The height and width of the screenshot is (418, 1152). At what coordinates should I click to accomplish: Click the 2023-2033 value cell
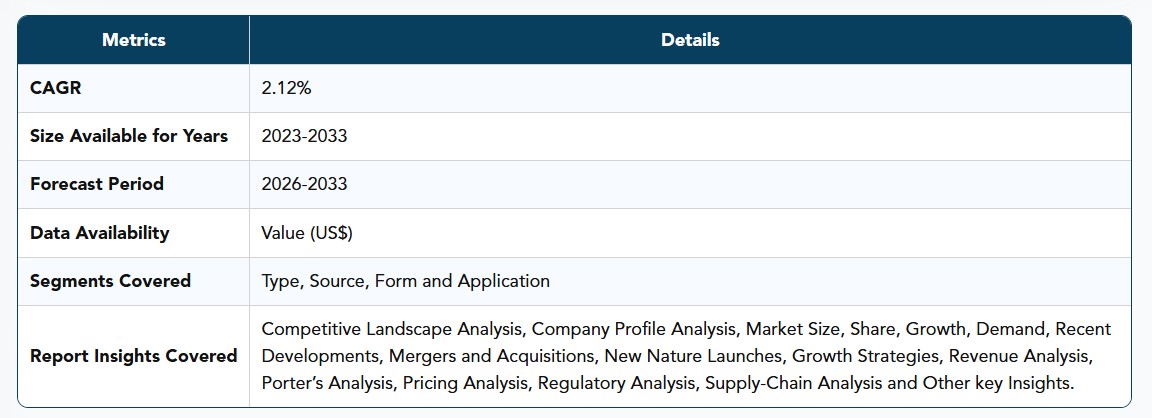[x=304, y=136]
